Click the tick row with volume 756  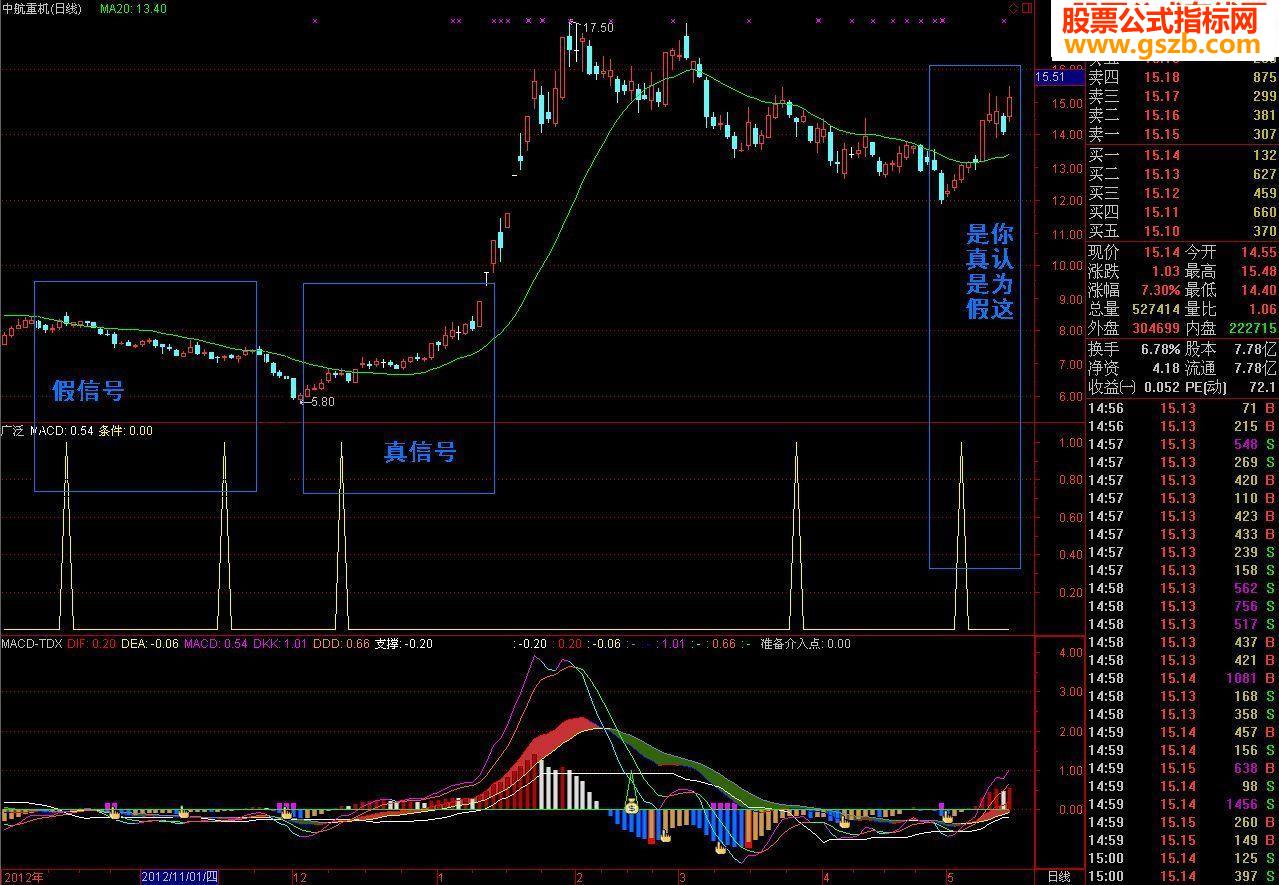(1183, 606)
